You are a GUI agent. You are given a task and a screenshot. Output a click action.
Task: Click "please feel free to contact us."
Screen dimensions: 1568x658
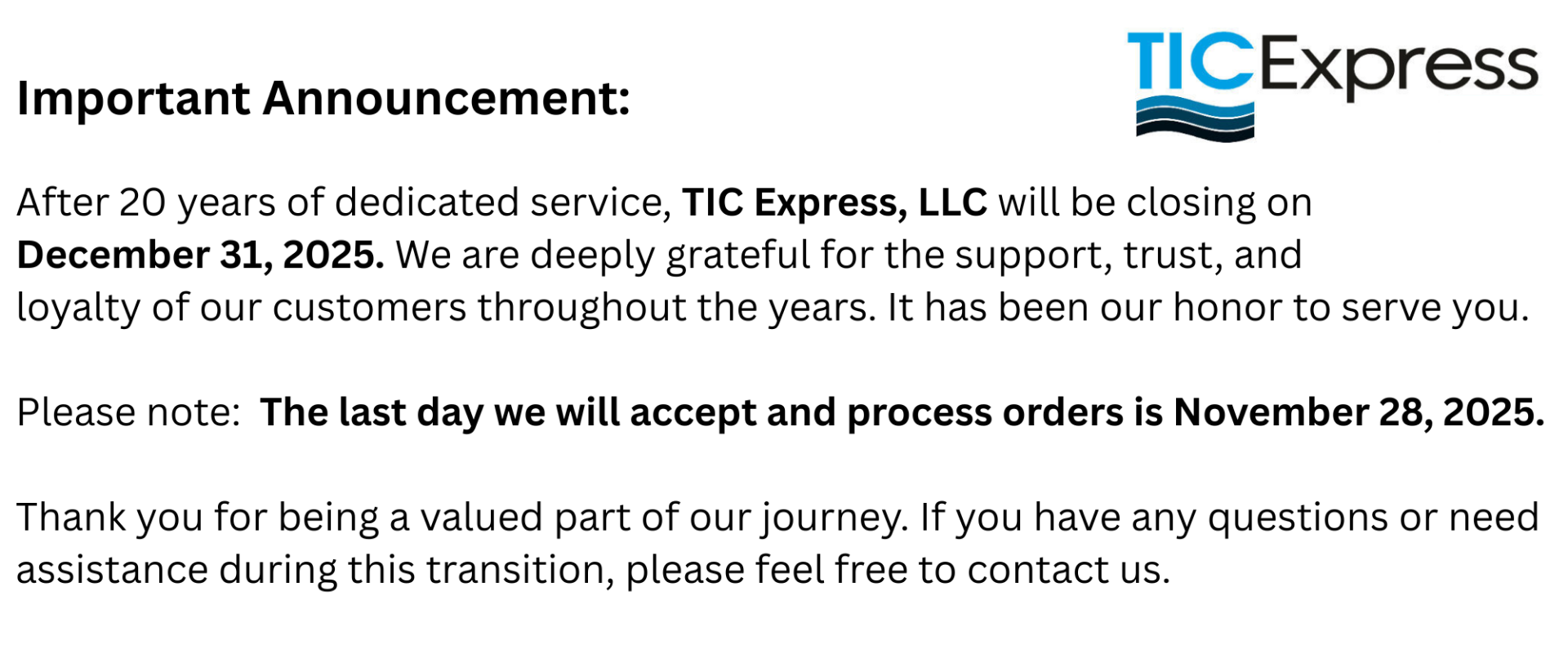(x=898, y=570)
